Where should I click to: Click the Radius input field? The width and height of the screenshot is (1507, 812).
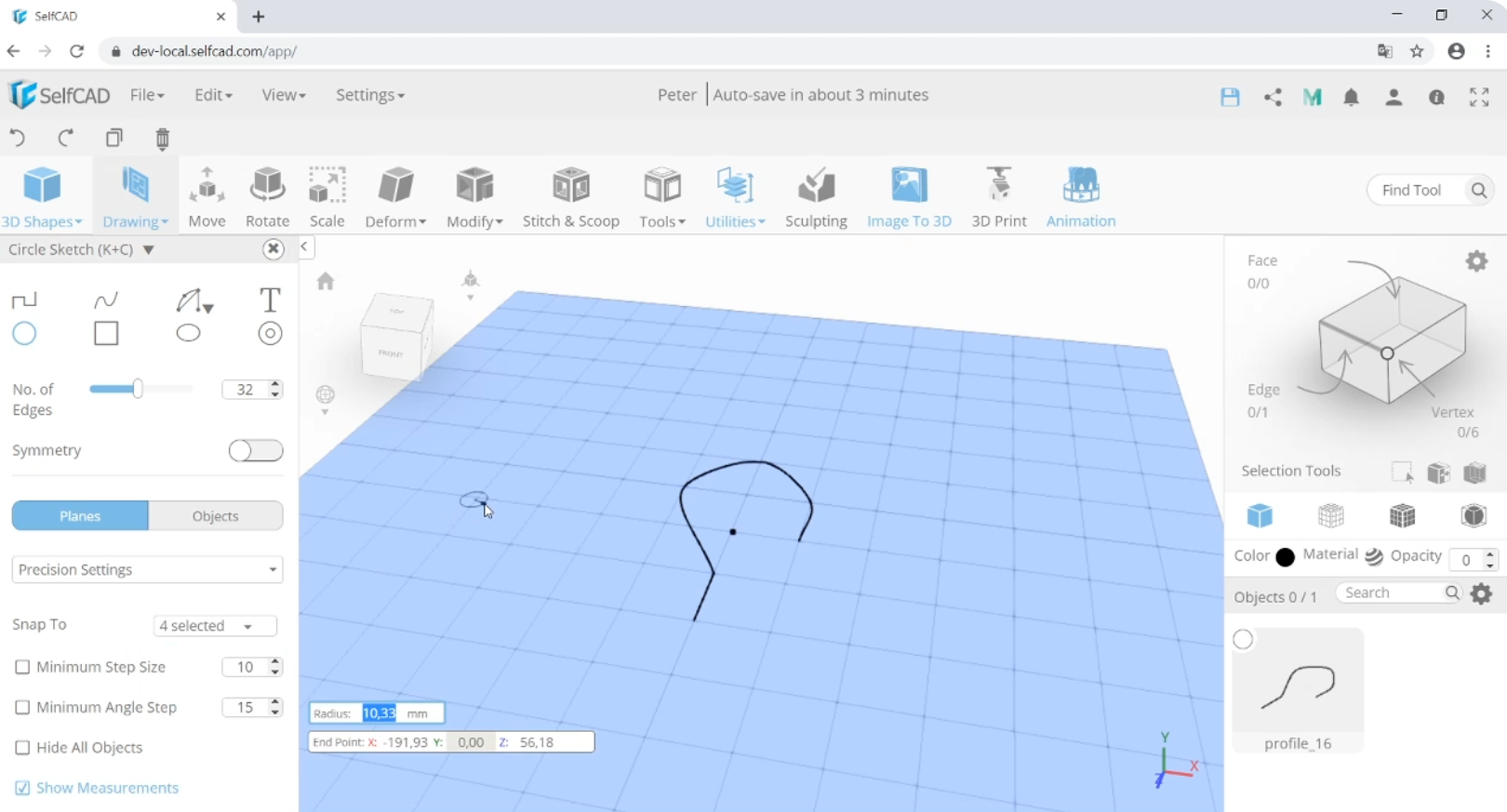(x=380, y=713)
